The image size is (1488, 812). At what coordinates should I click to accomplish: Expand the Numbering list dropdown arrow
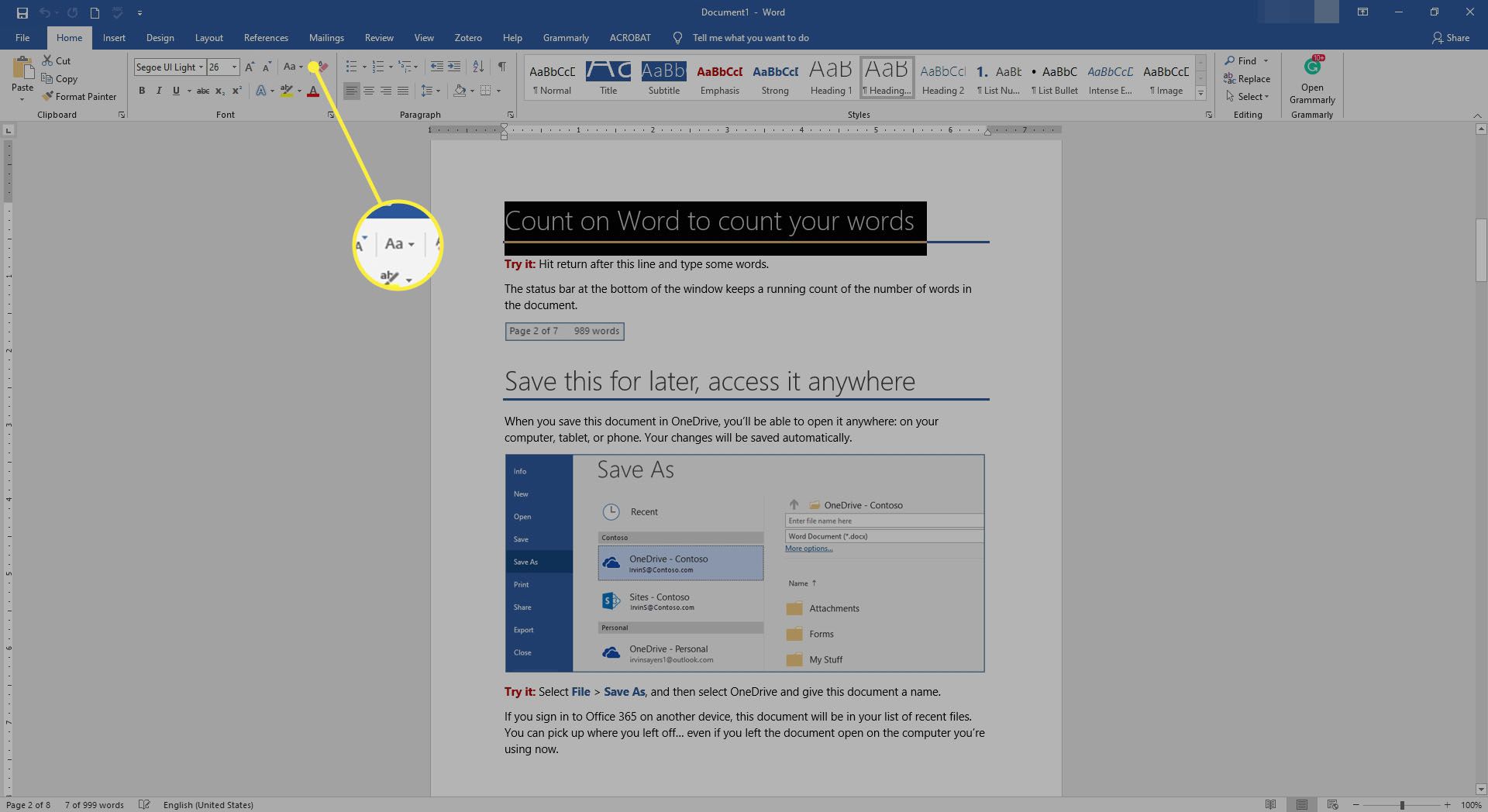coord(390,67)
